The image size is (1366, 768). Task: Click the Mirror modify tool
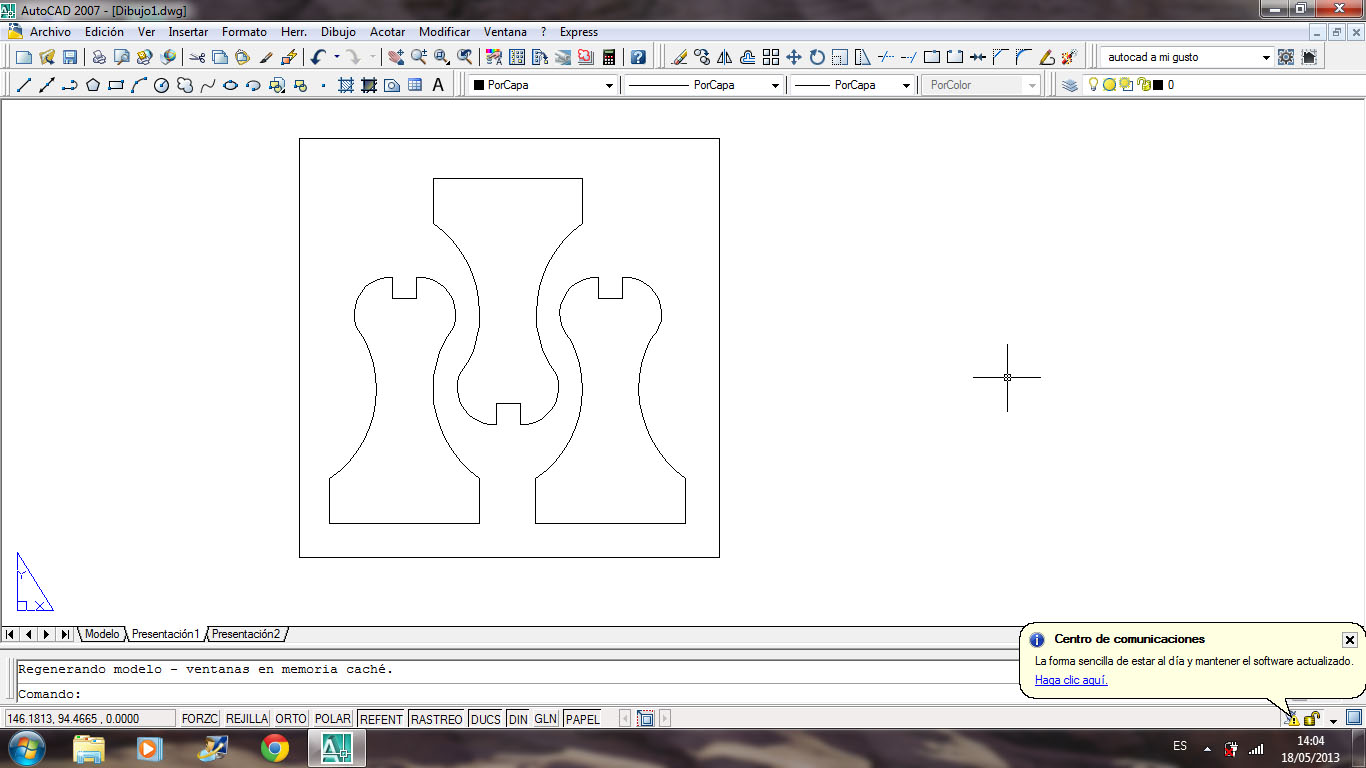pos(725,57)
